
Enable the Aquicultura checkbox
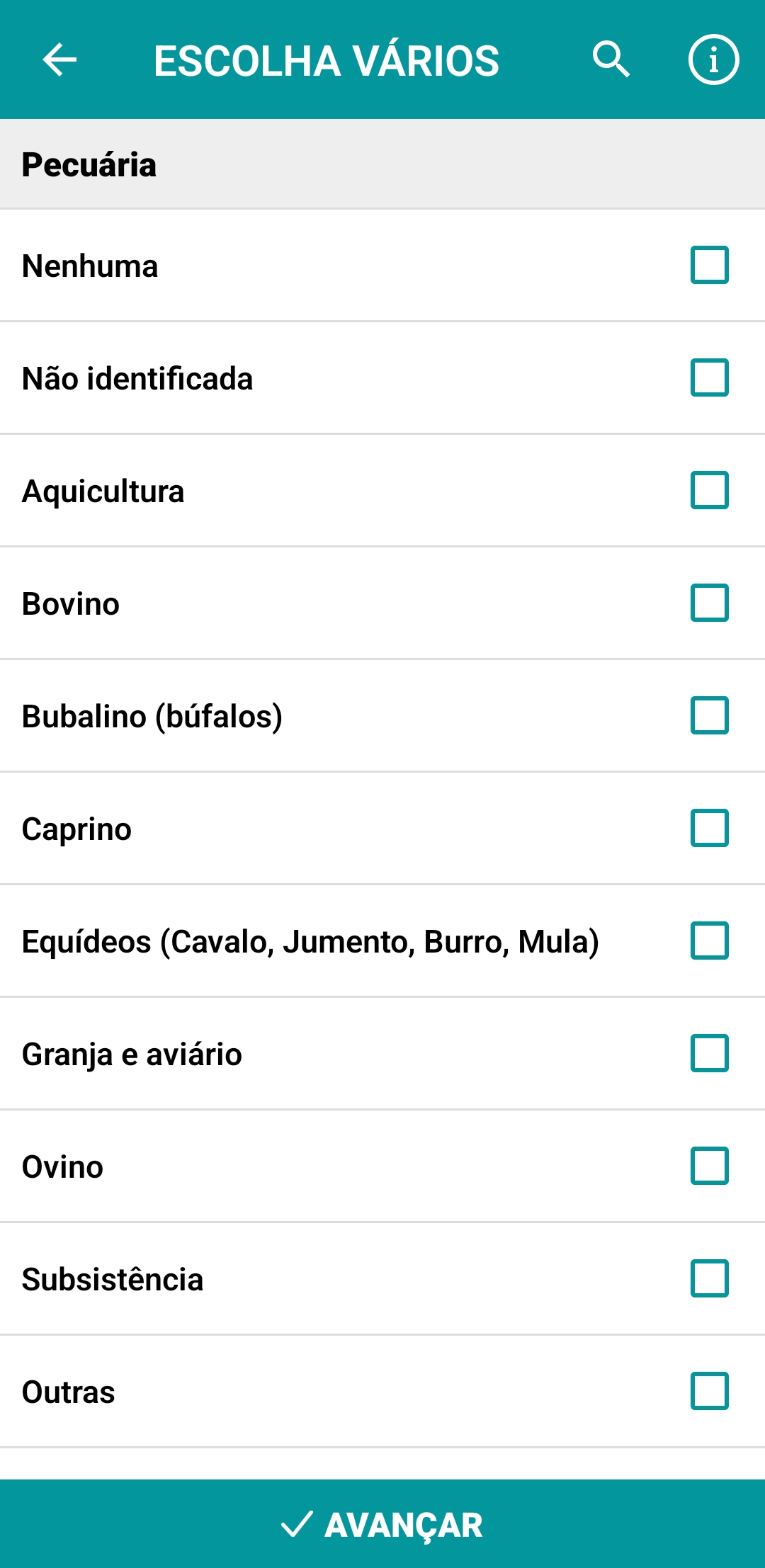(709, 490)
